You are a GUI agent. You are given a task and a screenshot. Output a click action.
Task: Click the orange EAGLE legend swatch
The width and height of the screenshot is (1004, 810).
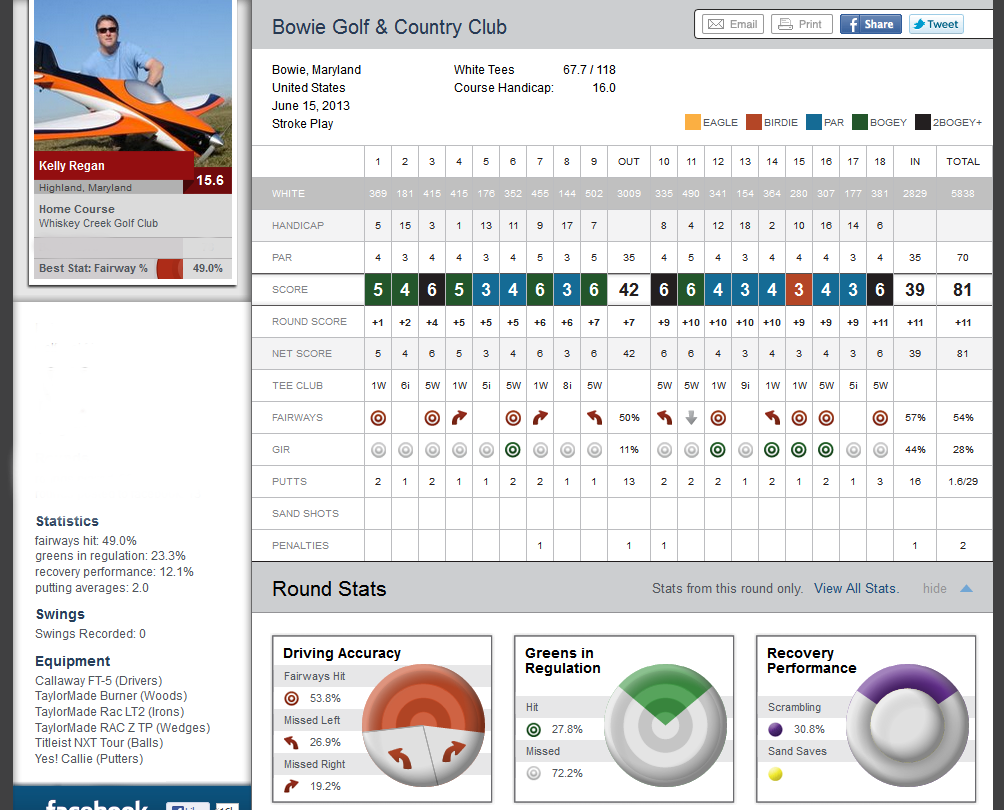pyautogui.click(x=692, y=122)
